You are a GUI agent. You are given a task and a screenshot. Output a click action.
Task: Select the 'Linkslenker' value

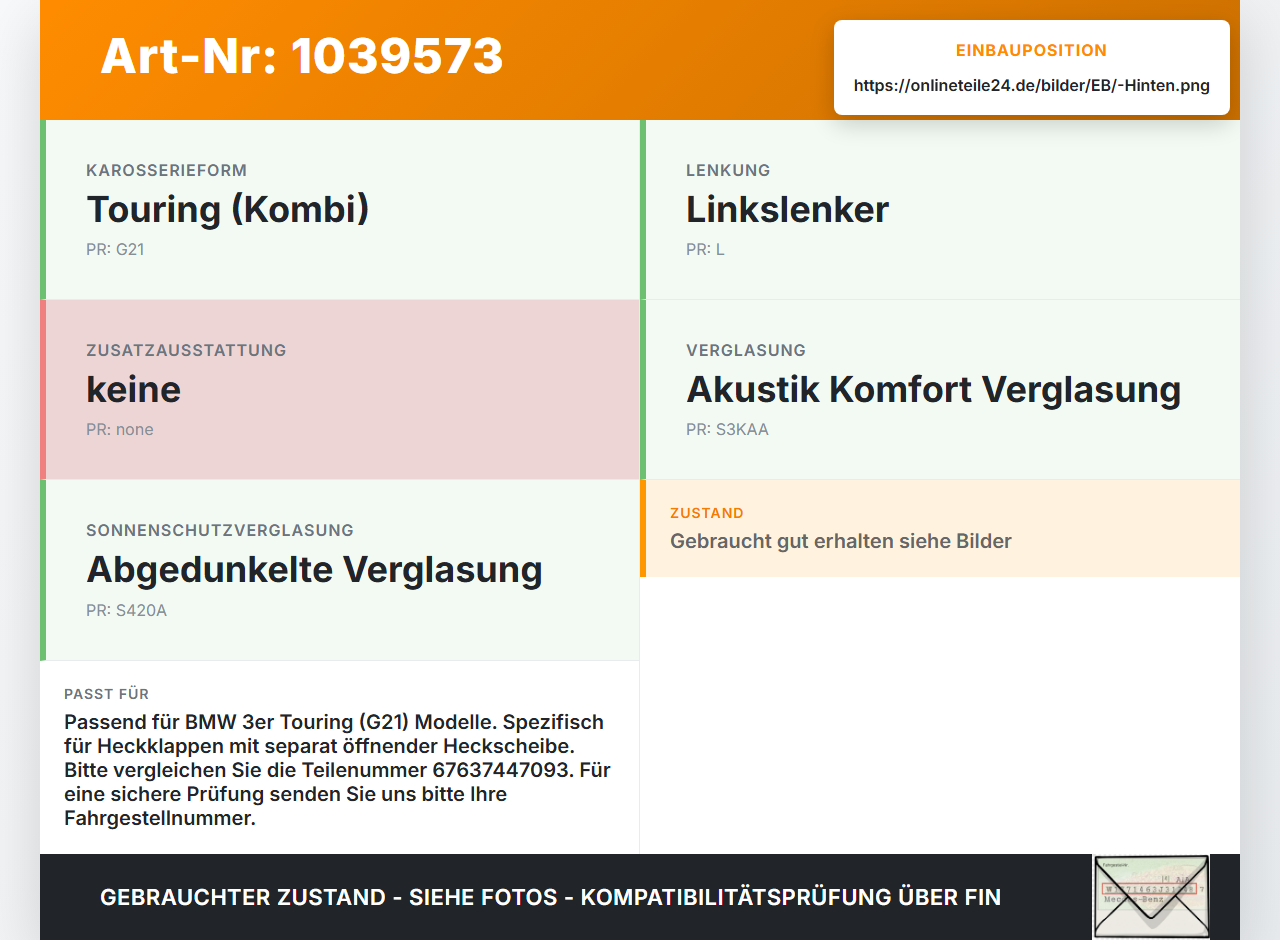tap(787, 210)
